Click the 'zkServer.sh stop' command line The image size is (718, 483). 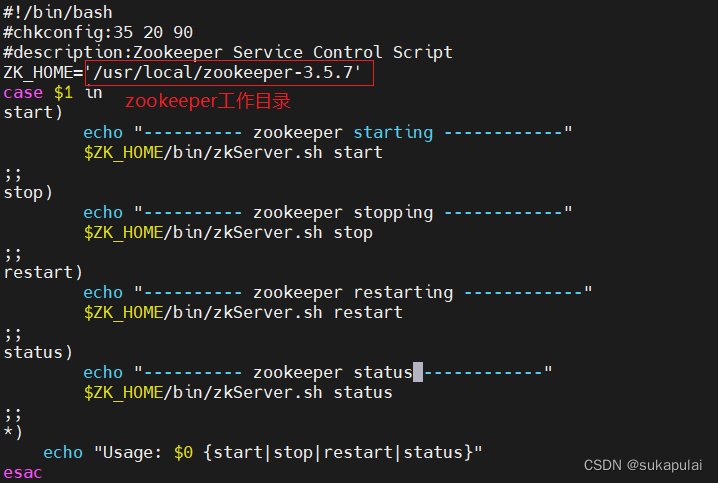[x=228, y=233]
